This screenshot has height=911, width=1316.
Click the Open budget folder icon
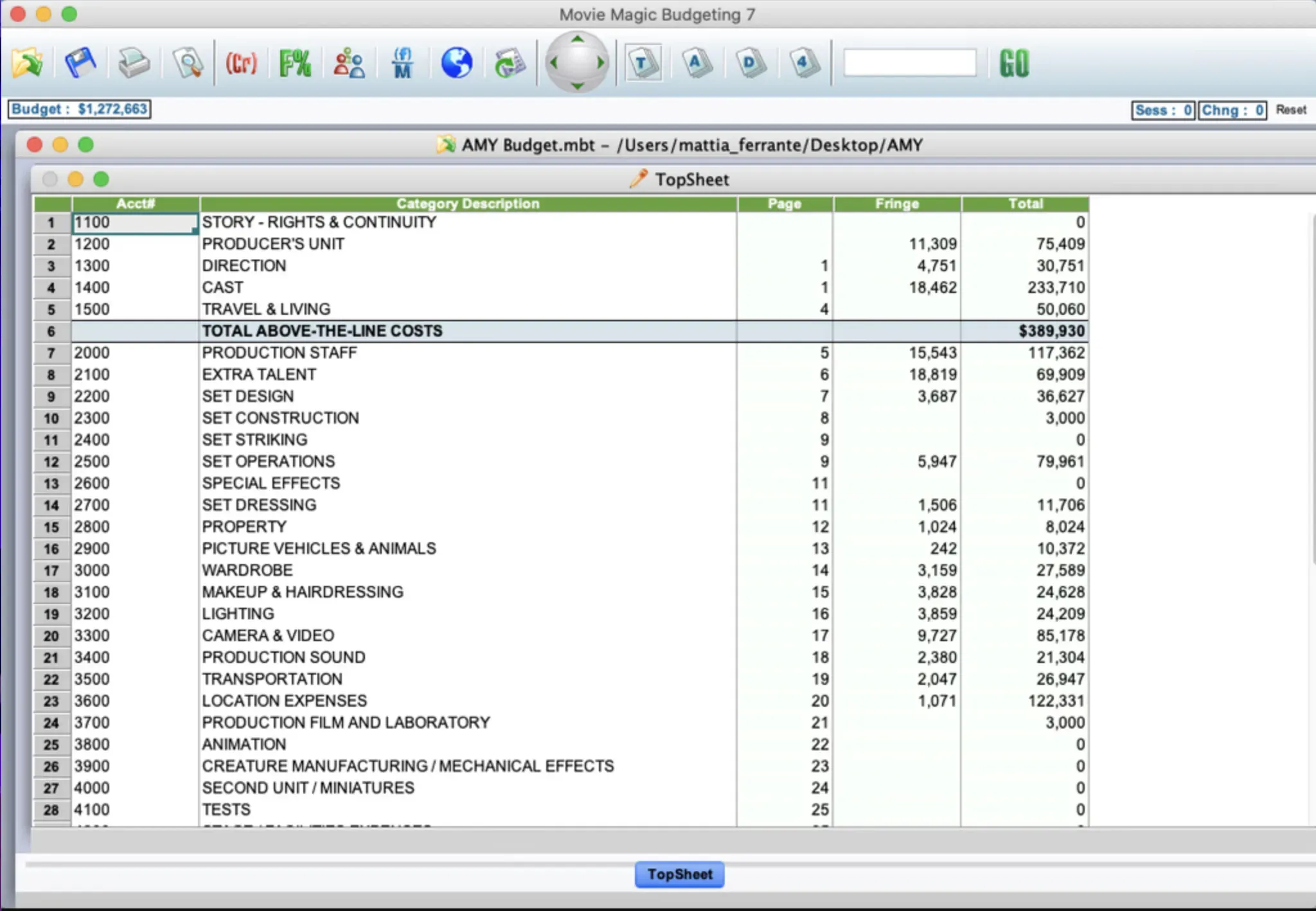pos(27,63)
